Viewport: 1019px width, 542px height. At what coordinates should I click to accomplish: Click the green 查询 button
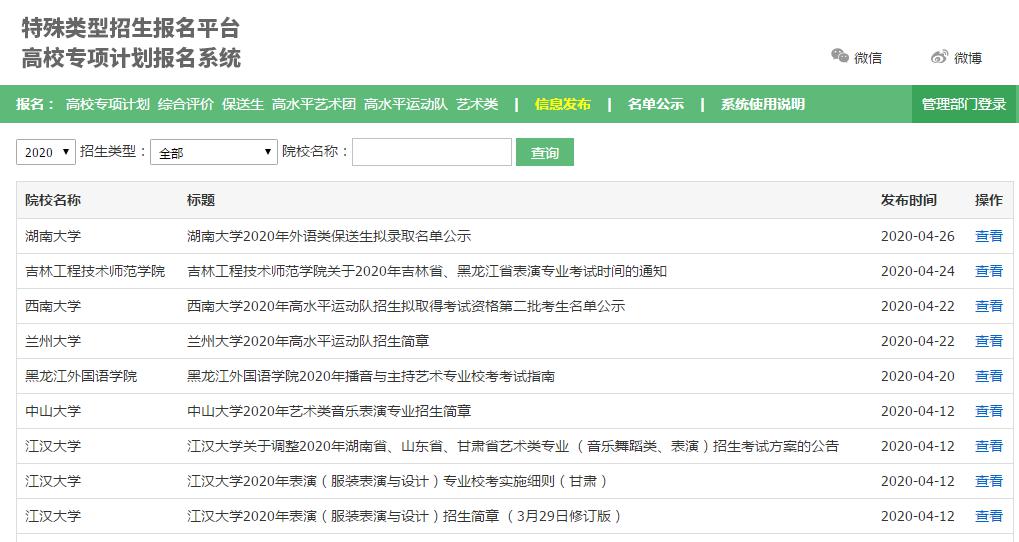[x=545, y=152]
